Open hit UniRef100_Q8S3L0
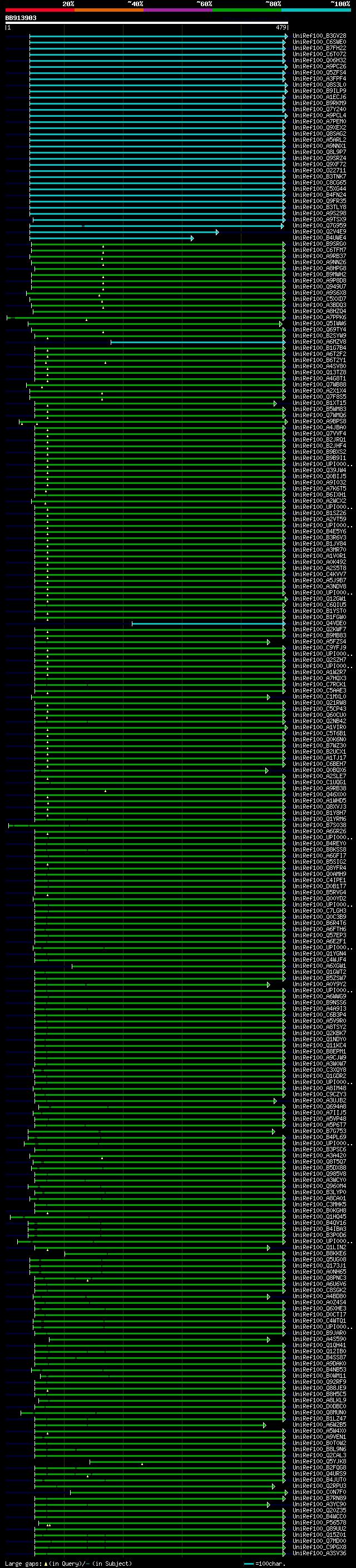Image resolution: width=356 pixels, height=1568 pixels. [319, 85]
